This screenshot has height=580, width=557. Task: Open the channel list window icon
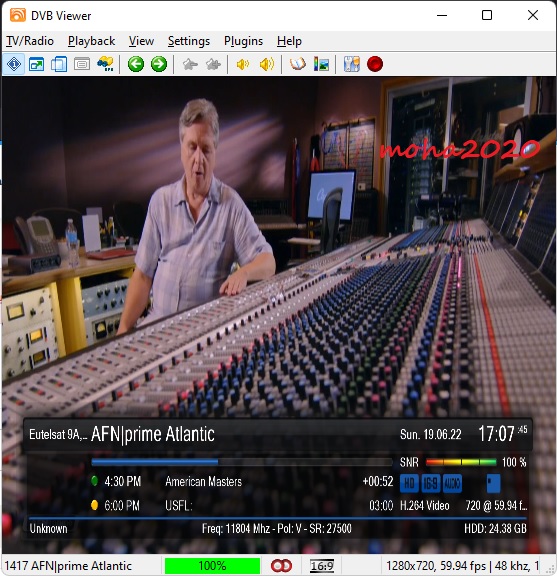[59, 64]
